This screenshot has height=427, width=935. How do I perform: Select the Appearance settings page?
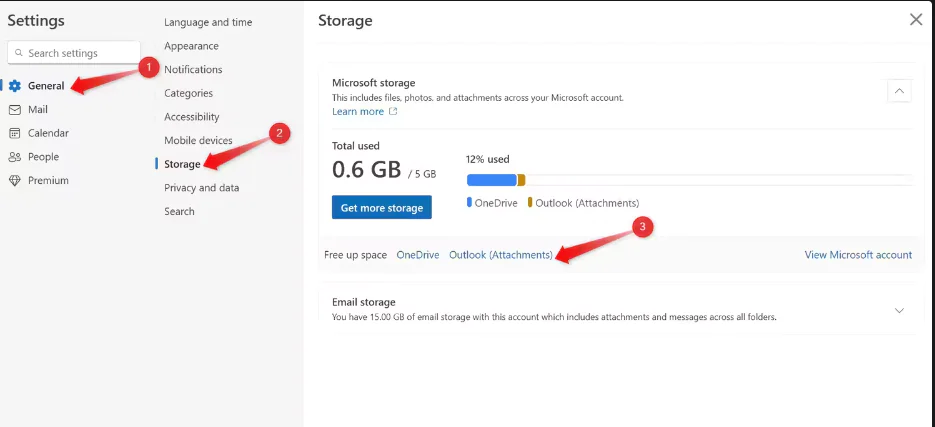[191, 46]
